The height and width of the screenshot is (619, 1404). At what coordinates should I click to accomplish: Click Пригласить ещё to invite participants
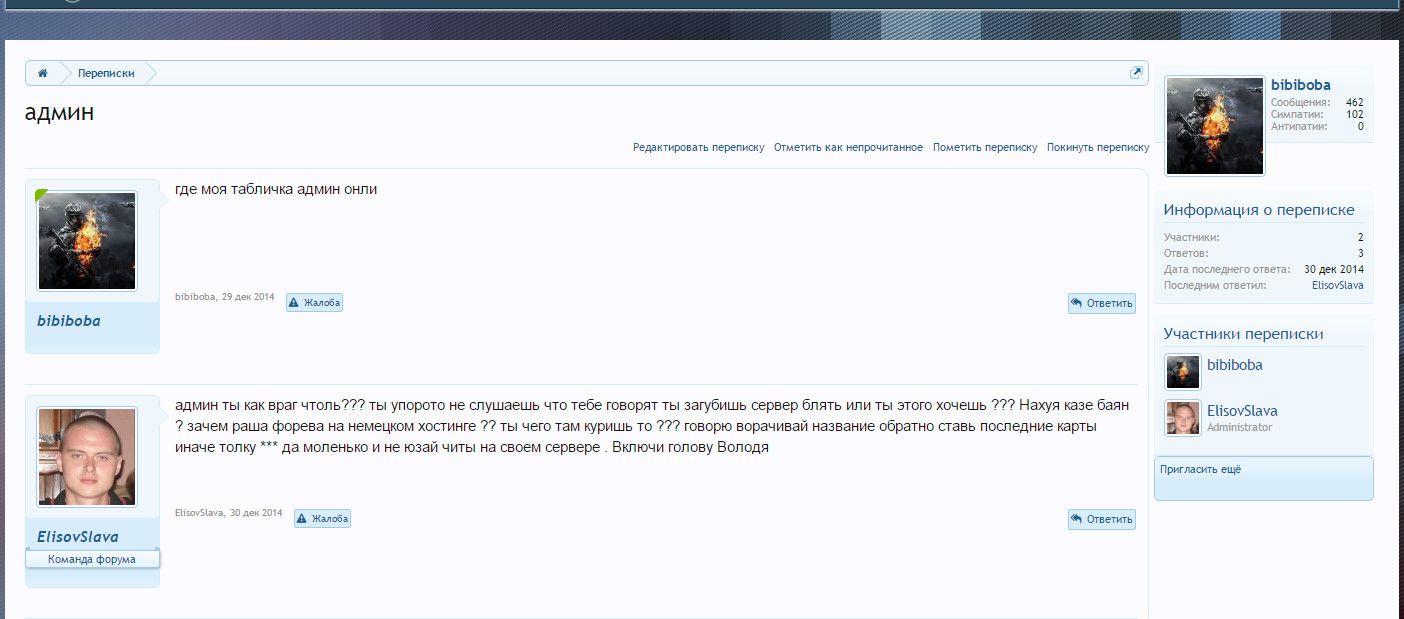point(1200,469)
